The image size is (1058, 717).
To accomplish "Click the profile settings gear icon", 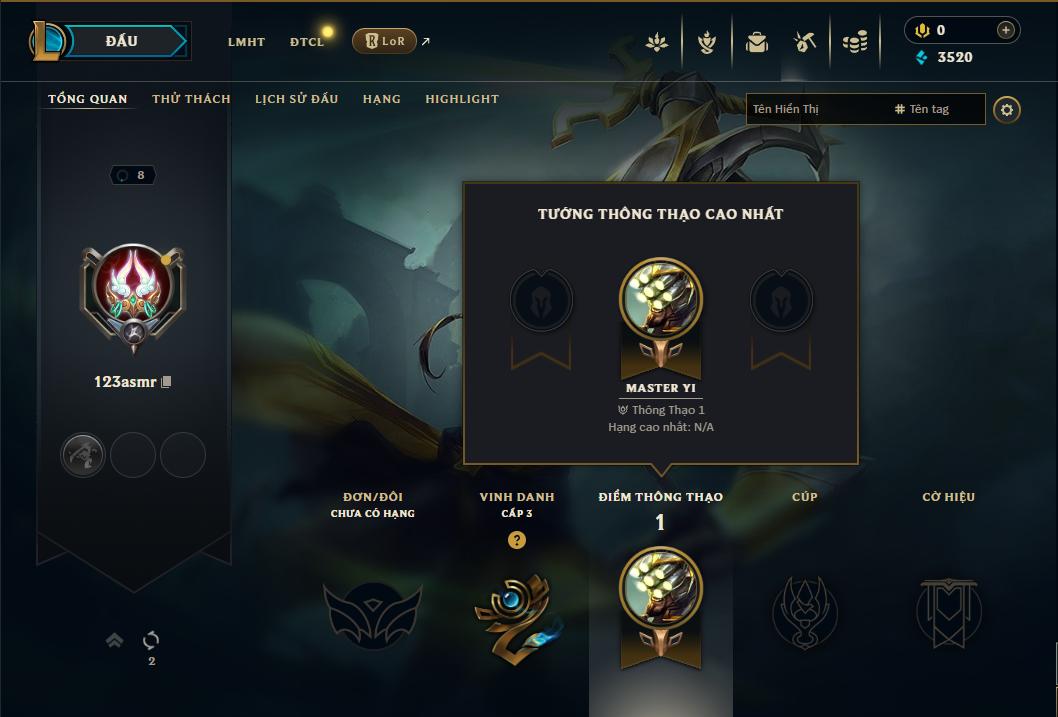I will click(1007, 109).
